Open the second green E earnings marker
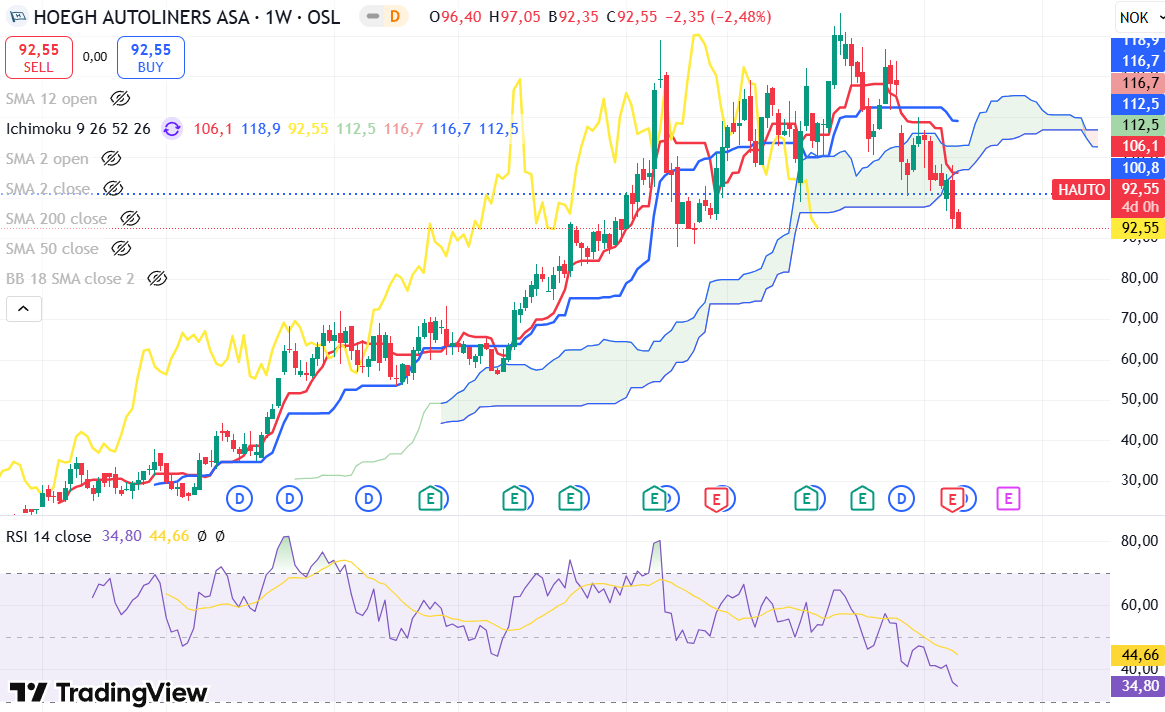The height and width of the screenshot is (712, 1165). click(x=514, y=499)
